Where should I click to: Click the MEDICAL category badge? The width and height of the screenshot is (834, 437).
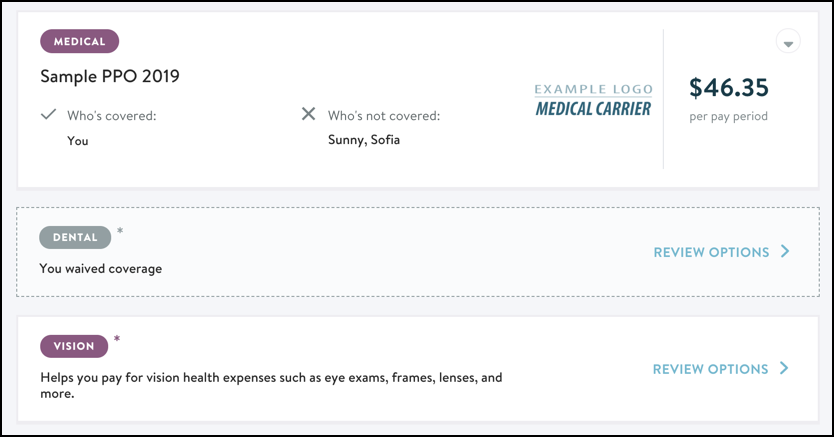click(79, 41)
